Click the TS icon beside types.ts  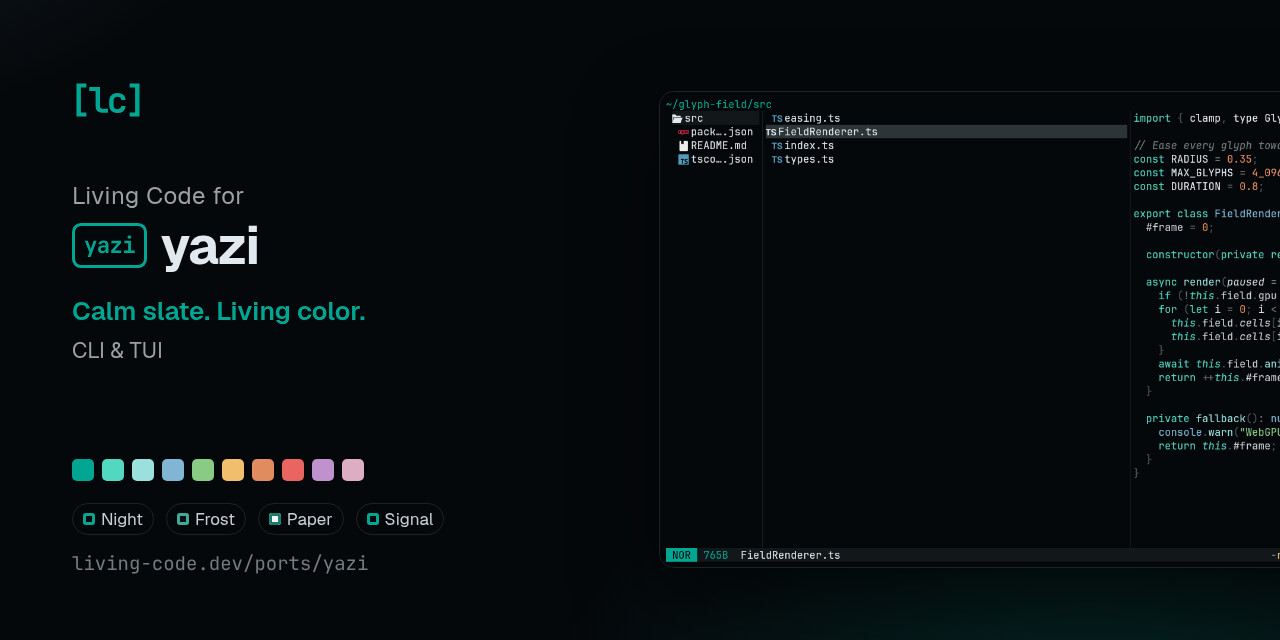pos(777,159)
